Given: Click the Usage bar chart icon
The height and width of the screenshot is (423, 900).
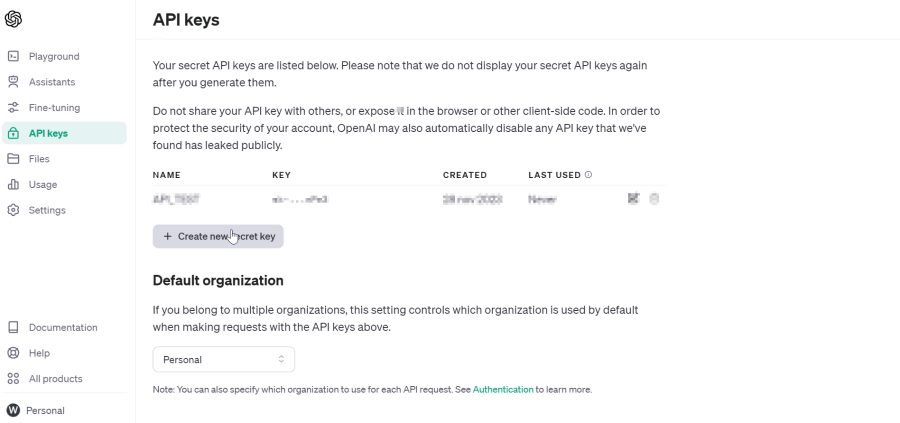Looking at the screenshot, I should click(13, 184).
